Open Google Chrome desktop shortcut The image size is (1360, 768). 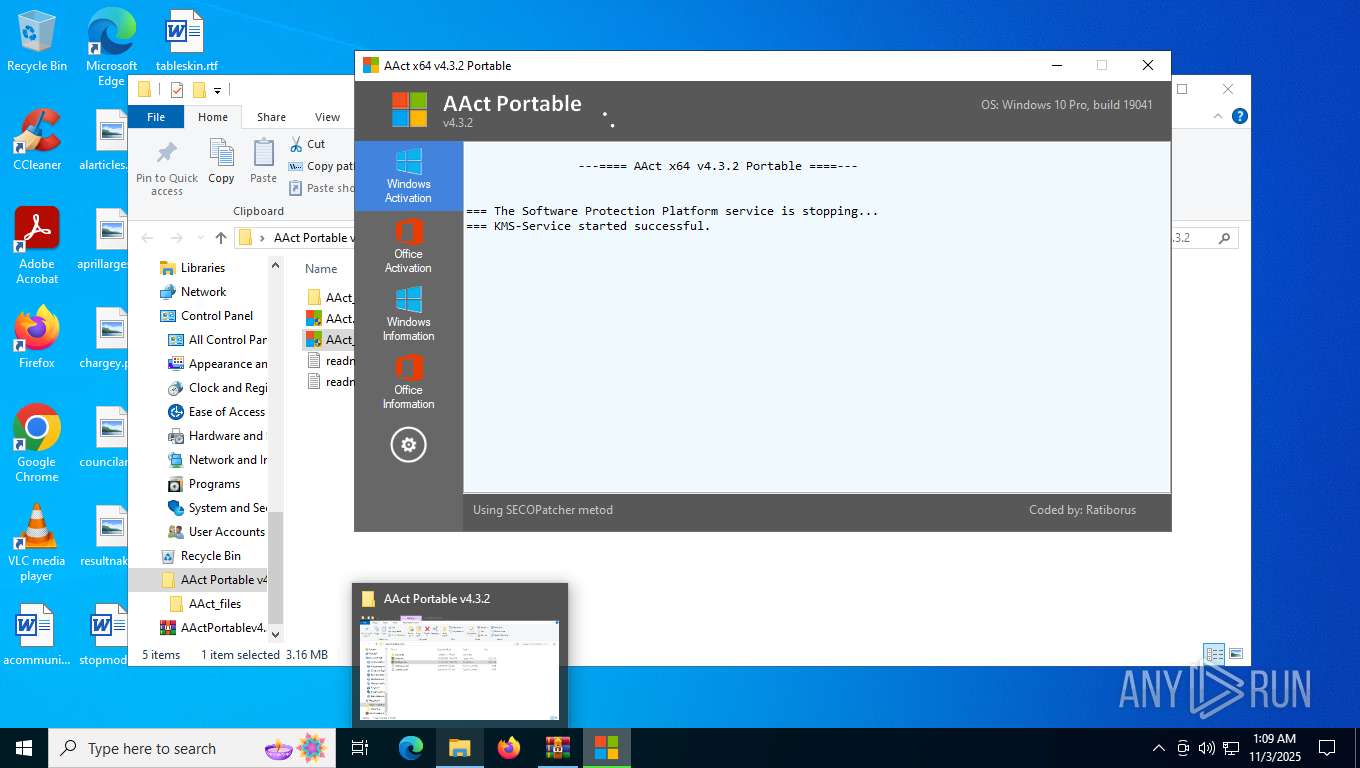coord(37,444)
